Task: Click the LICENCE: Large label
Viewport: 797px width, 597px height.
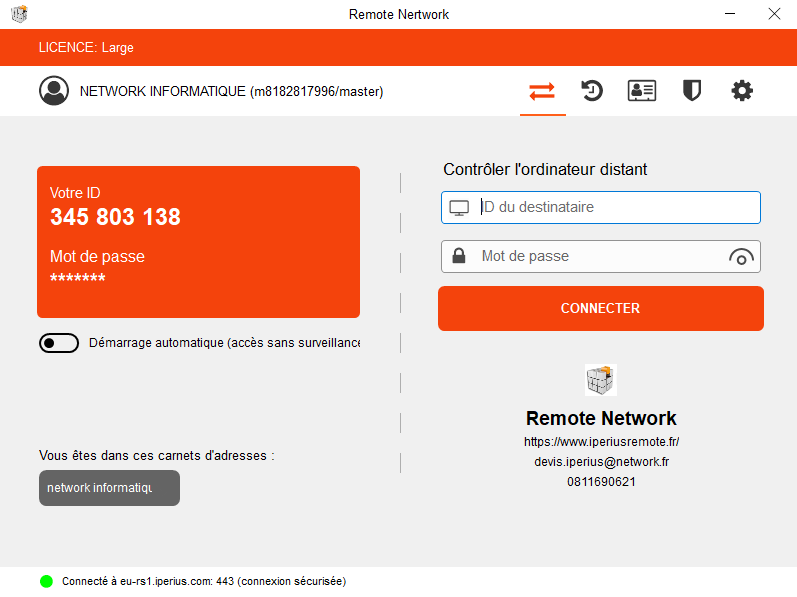Action: tap(86, 48)
